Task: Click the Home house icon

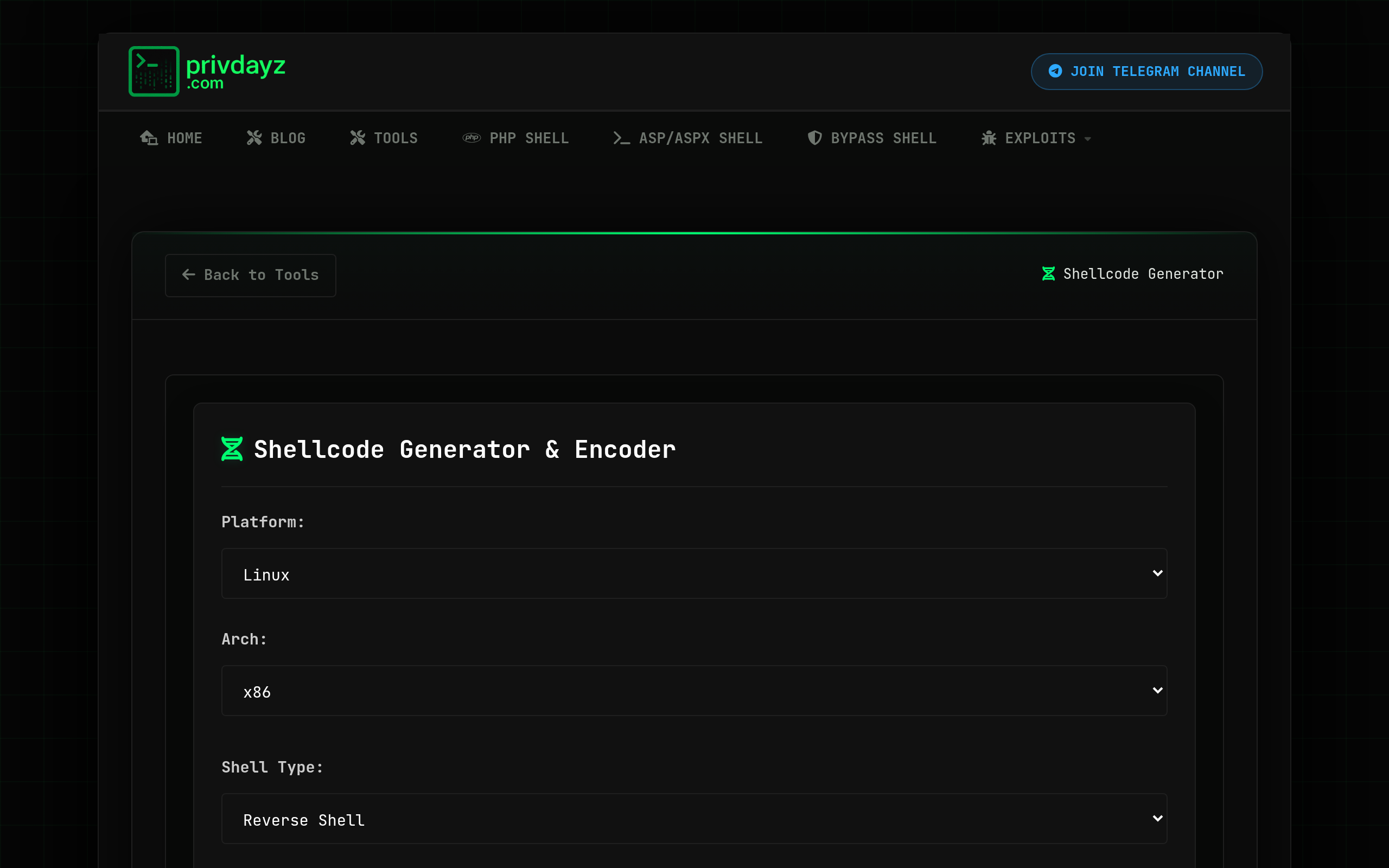Action: point(149,138)
